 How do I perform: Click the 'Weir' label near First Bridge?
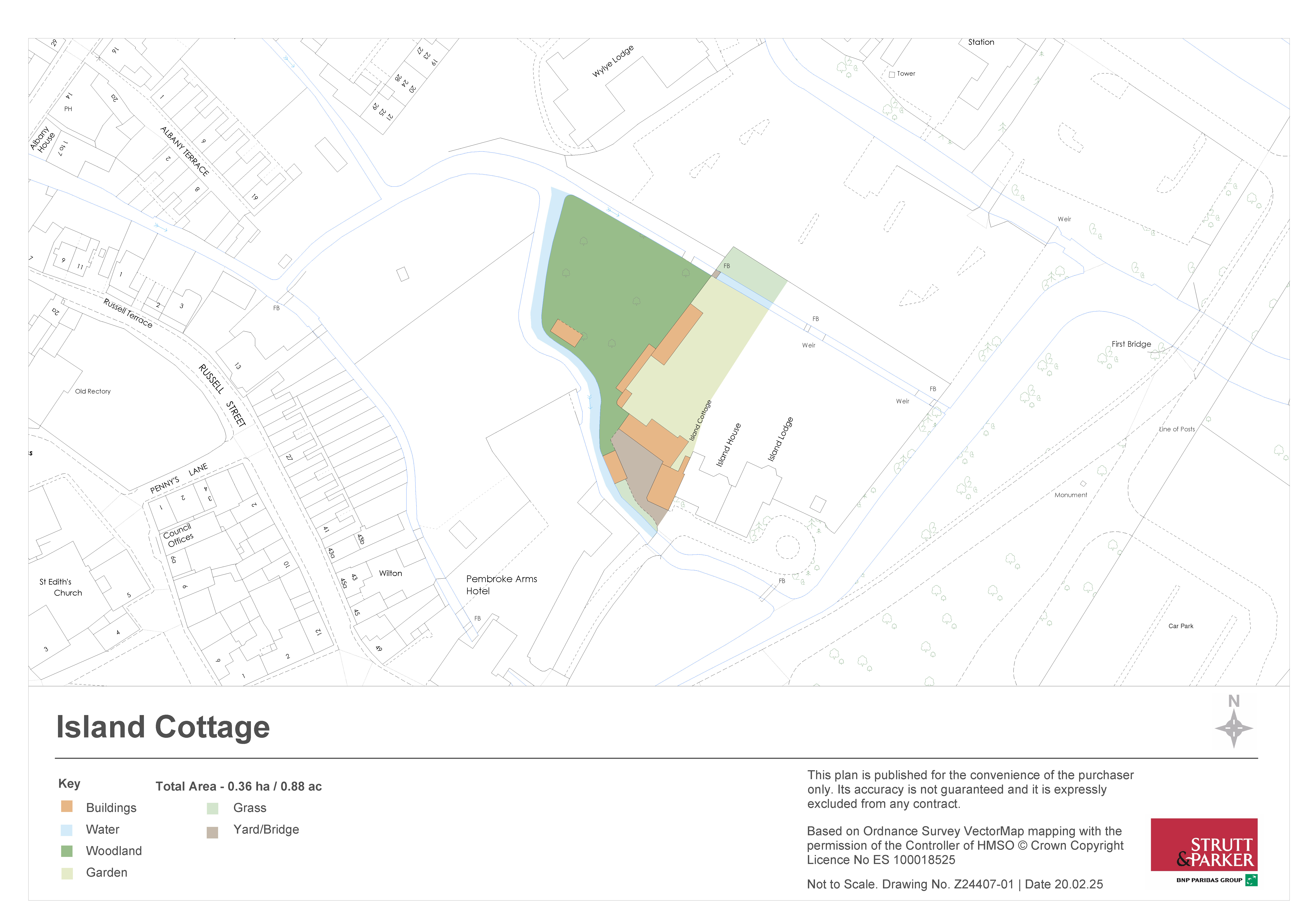coord(1064,219)
